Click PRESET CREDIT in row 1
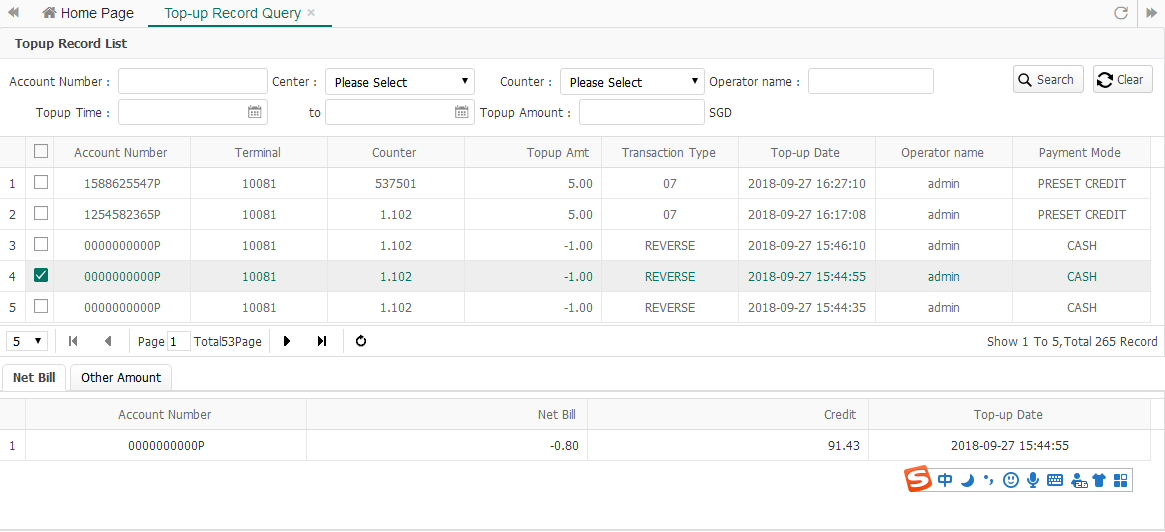Screen dimensions: 1165x532 point(1082,184)
